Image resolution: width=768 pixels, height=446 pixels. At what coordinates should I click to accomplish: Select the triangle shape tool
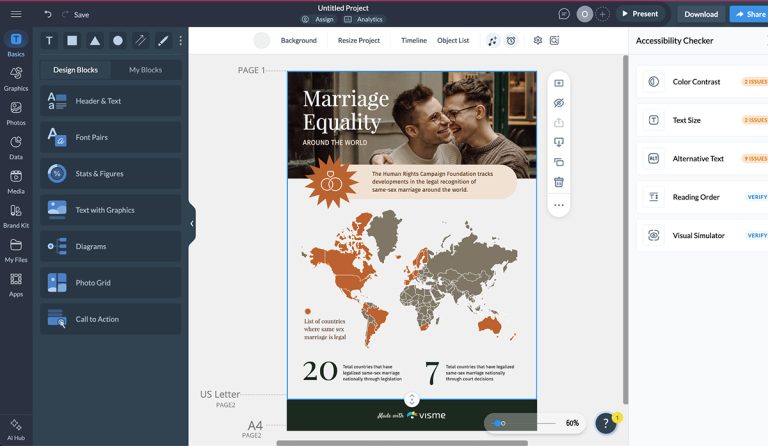pyautogui.click(x=95, y=41)
